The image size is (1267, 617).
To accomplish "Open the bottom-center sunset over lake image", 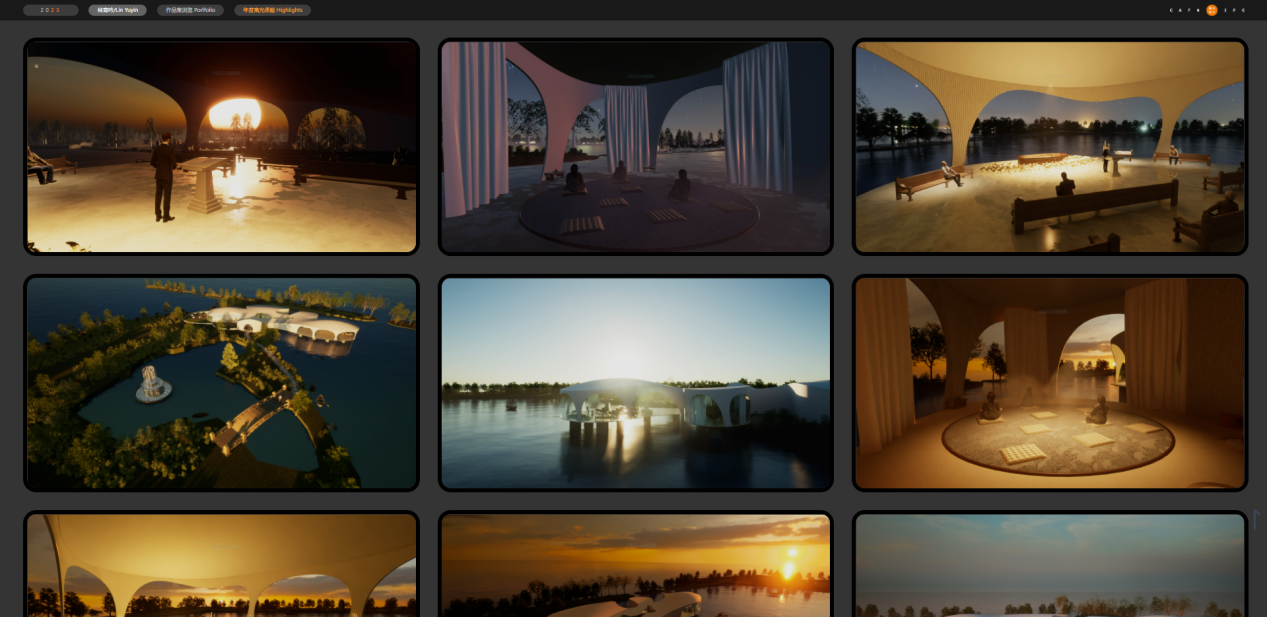I will pos(635,565).
